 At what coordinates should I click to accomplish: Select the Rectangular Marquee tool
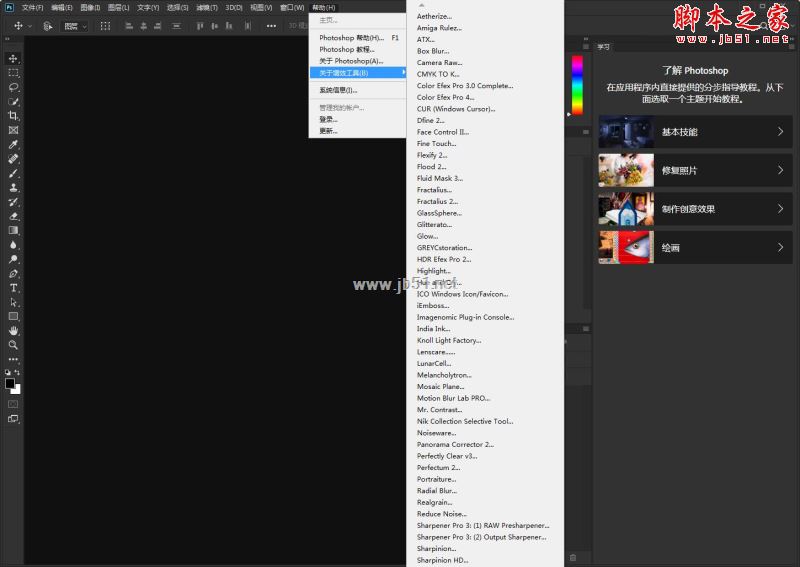pos(13,72)
